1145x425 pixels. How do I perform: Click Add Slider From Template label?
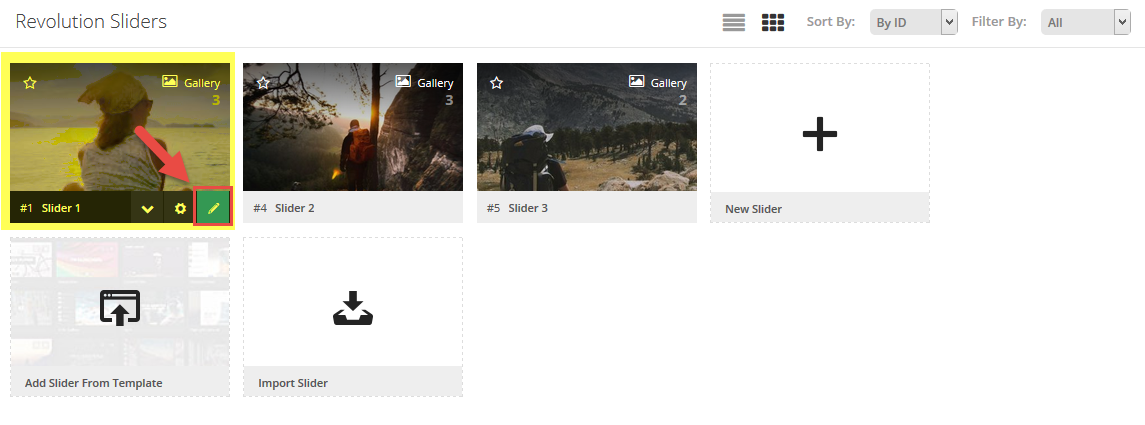pos(93,383)
